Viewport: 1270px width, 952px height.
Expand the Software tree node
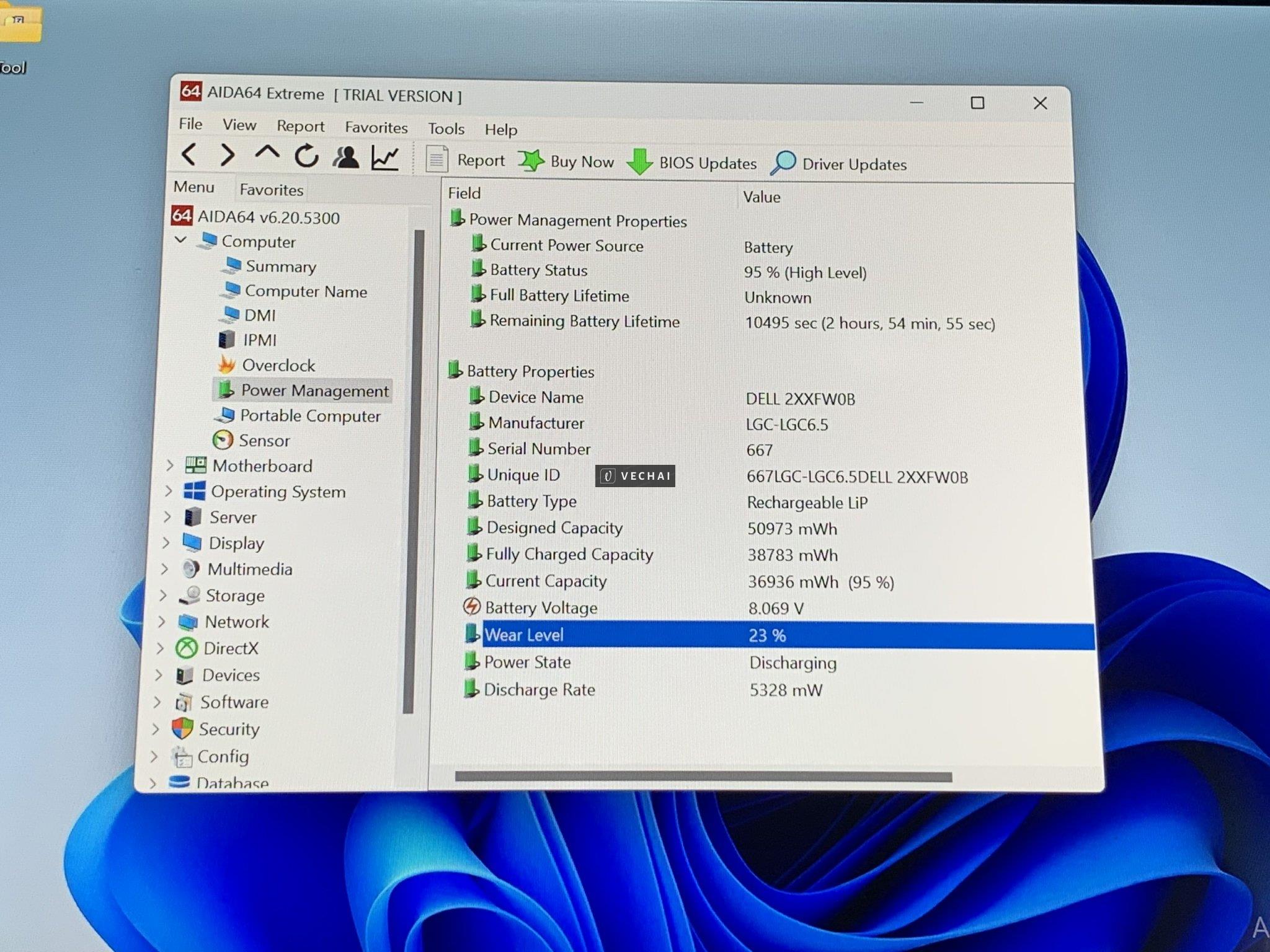(158, 702)
